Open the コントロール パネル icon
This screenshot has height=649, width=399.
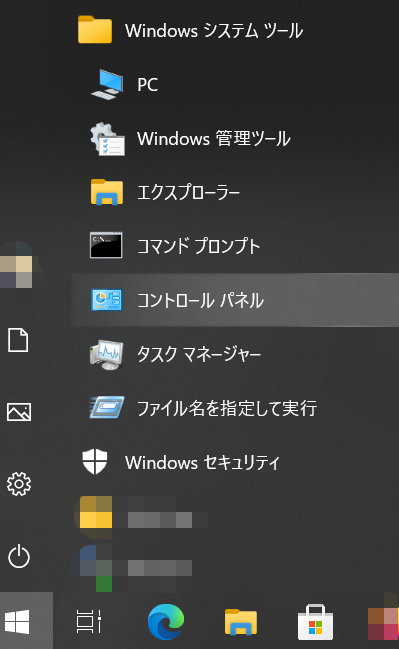click(x=106, y=300)
